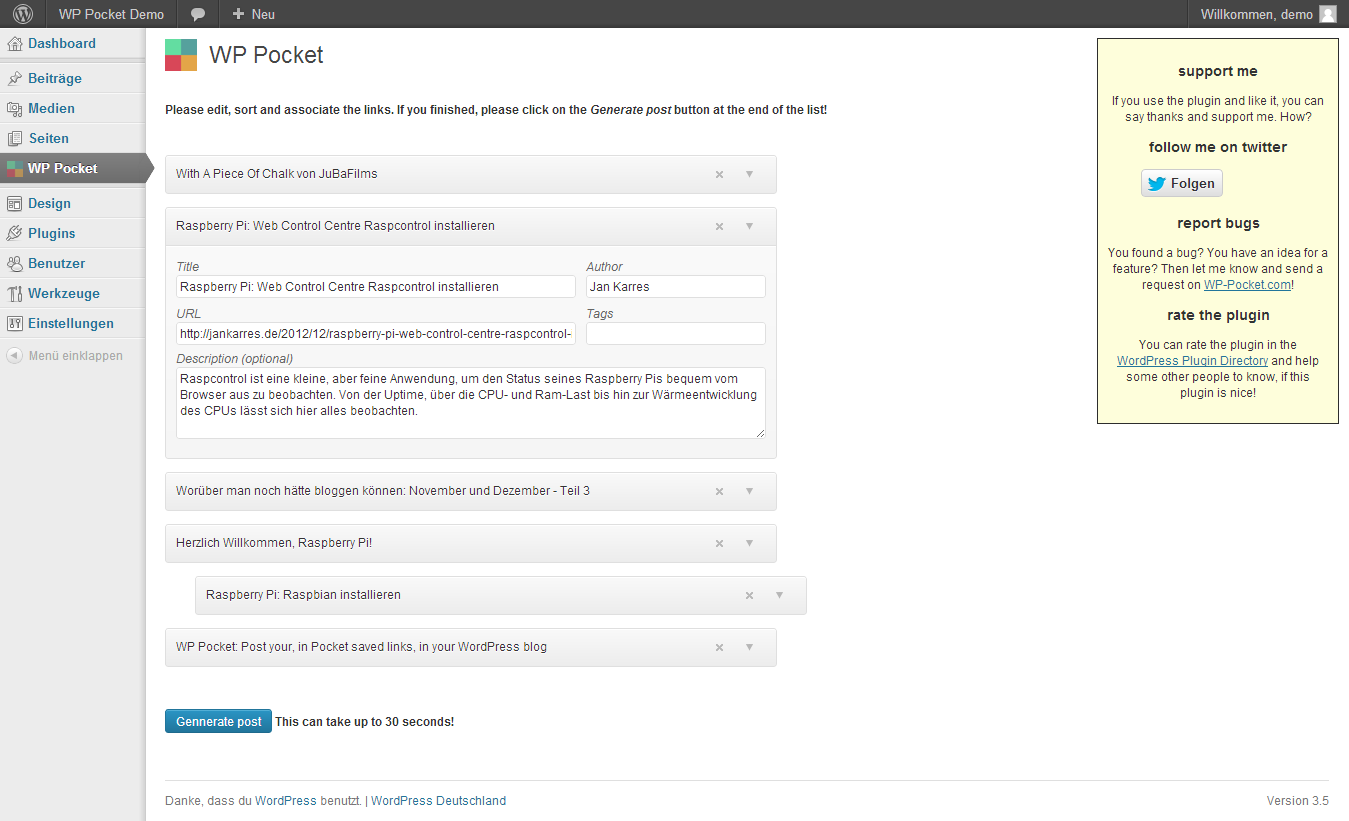Viewport: 1349px width, 821px height.
Task: Open the WordPress Plugin Directory link
Action: pyautogui.click(x=1192, y=361)
